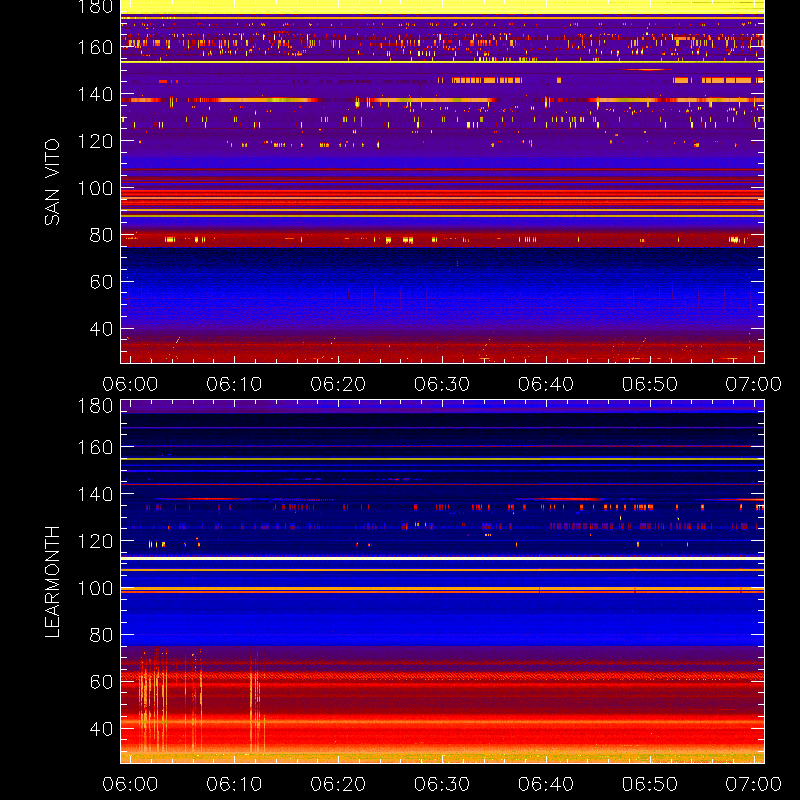This screenshot has width=800, height=800.
Task: Click 06:40 time label under San Vito plot
Action: tap(546, 384)
